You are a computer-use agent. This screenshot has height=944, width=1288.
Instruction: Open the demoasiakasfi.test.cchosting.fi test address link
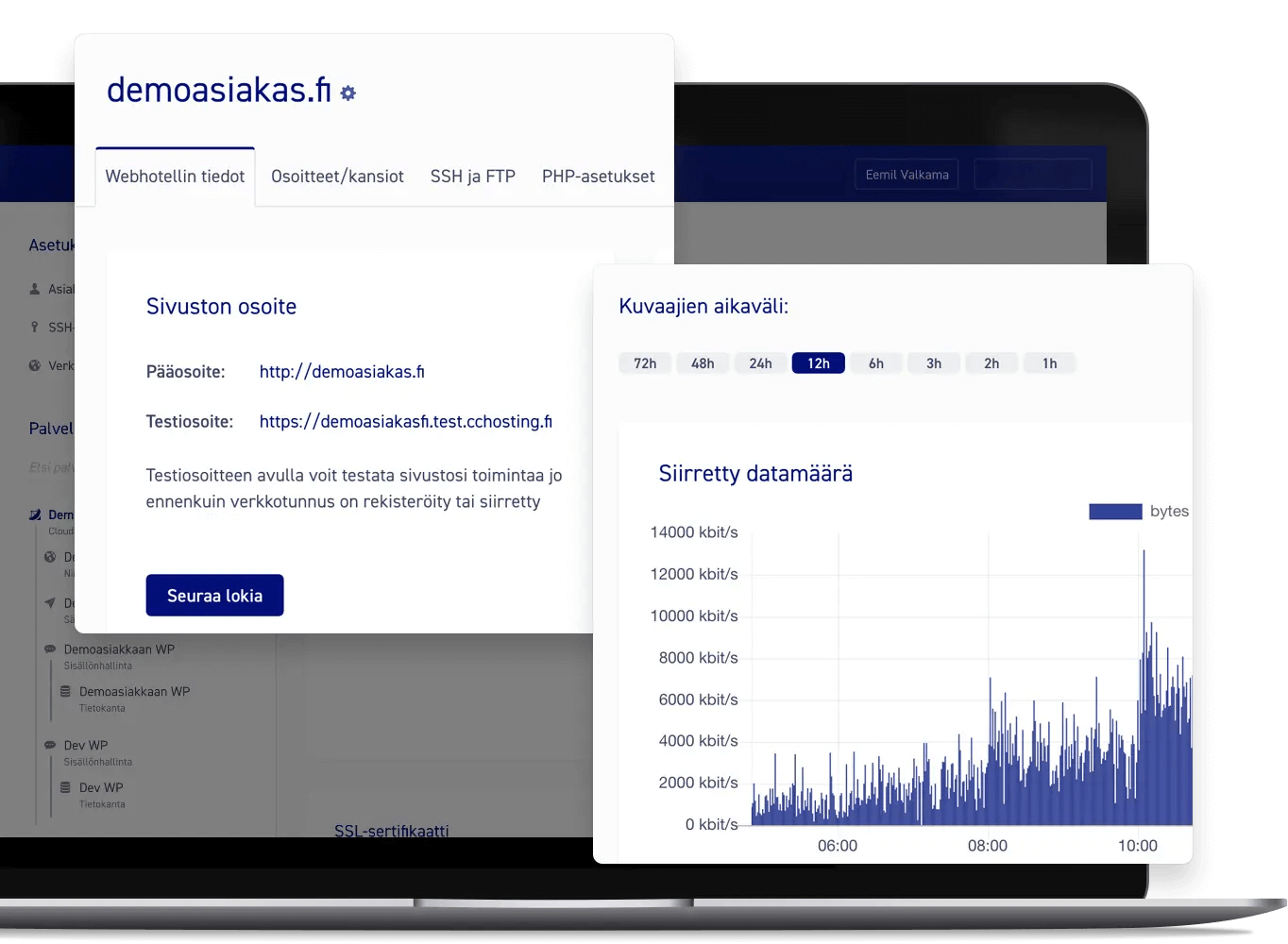click(x=406, y=422)
